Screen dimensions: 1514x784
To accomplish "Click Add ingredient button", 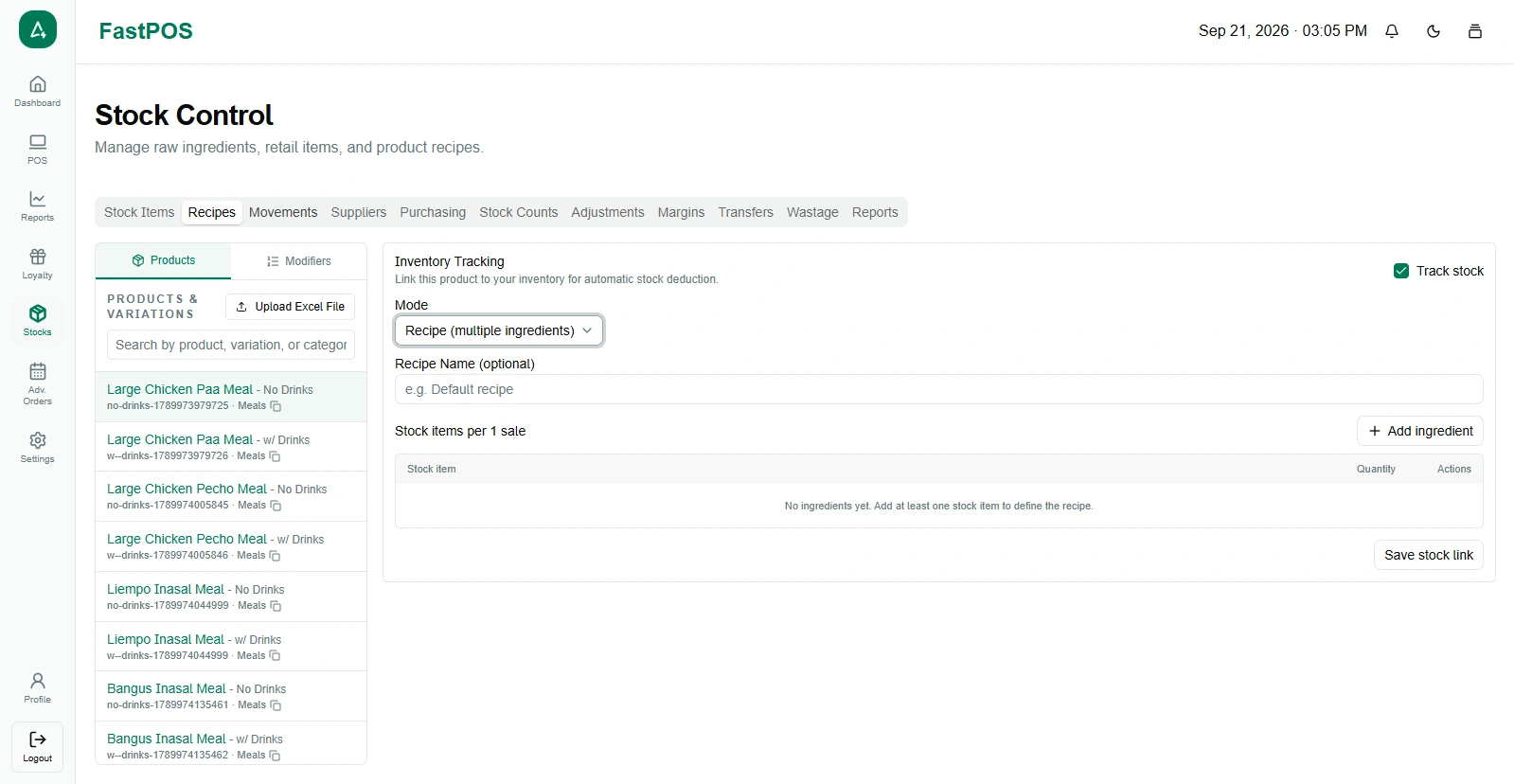I will (1420, 431).
